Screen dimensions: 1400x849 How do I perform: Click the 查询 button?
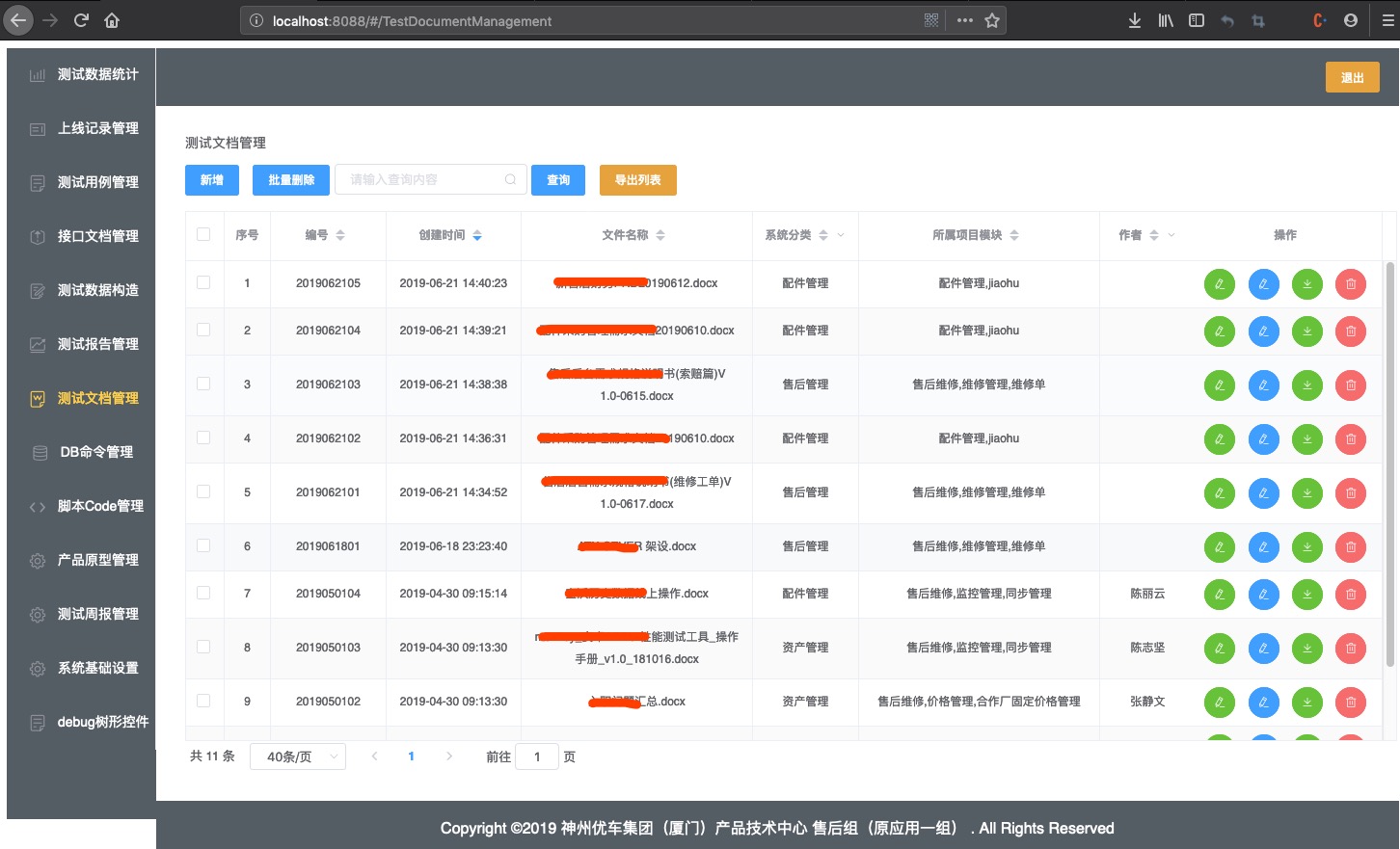[x=558, y=180]
